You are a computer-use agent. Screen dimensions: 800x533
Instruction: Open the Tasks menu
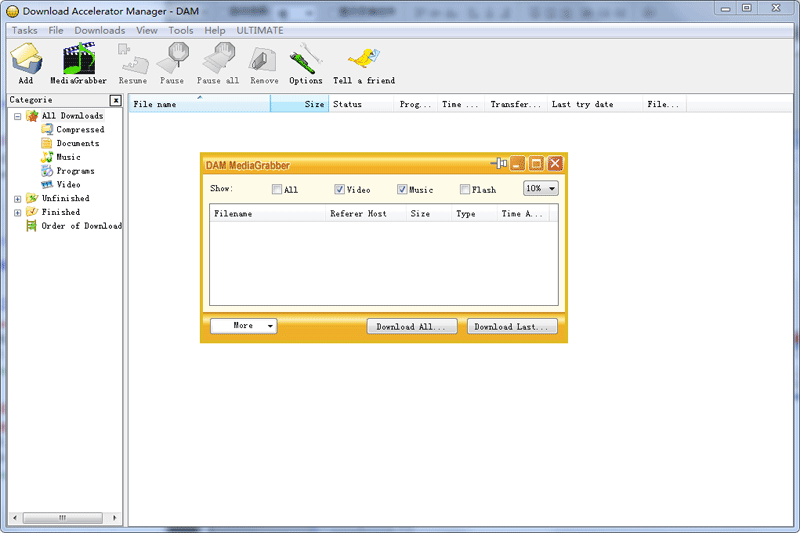tap(24, 31)
